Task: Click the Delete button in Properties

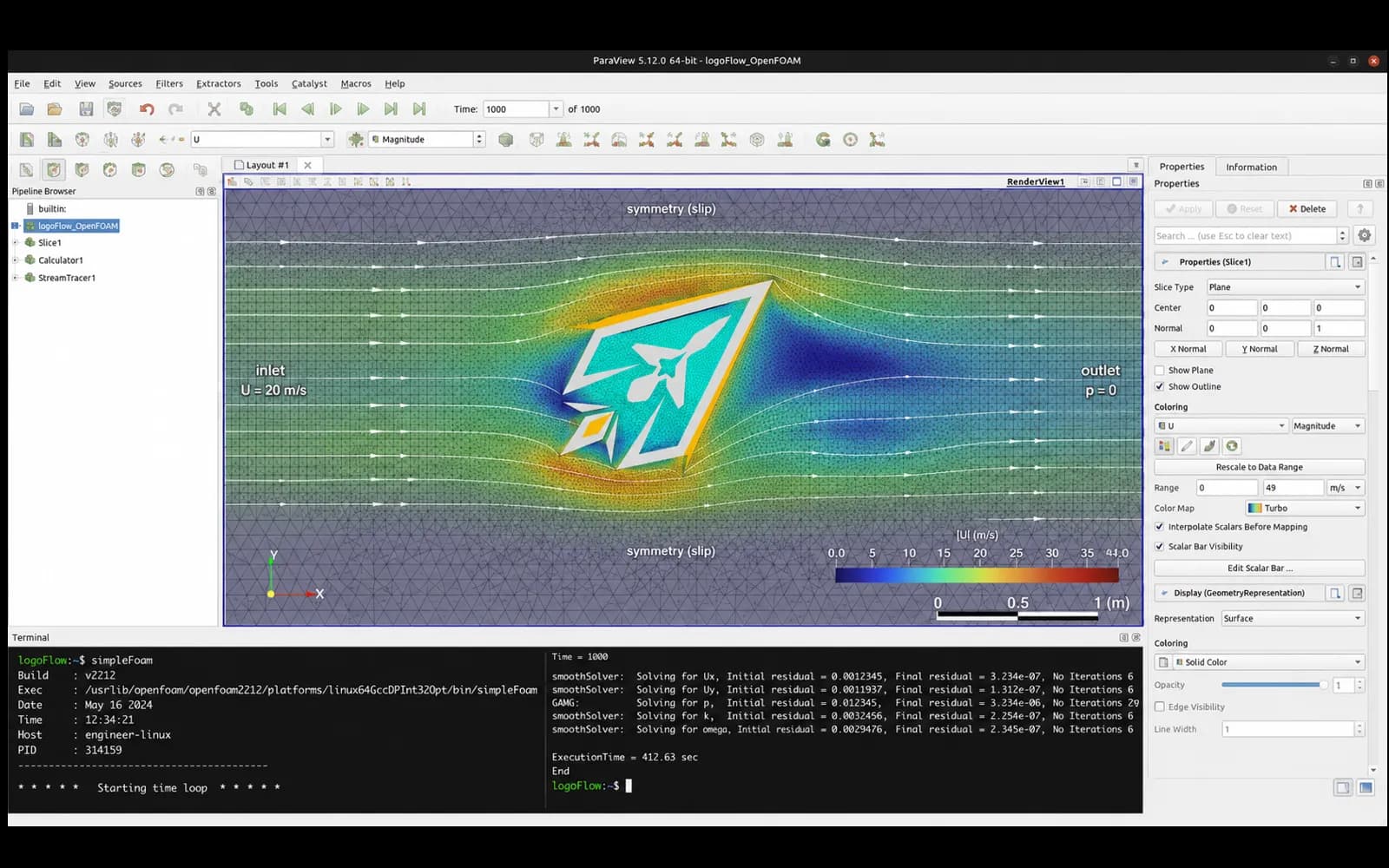Action: (1307, 209)
